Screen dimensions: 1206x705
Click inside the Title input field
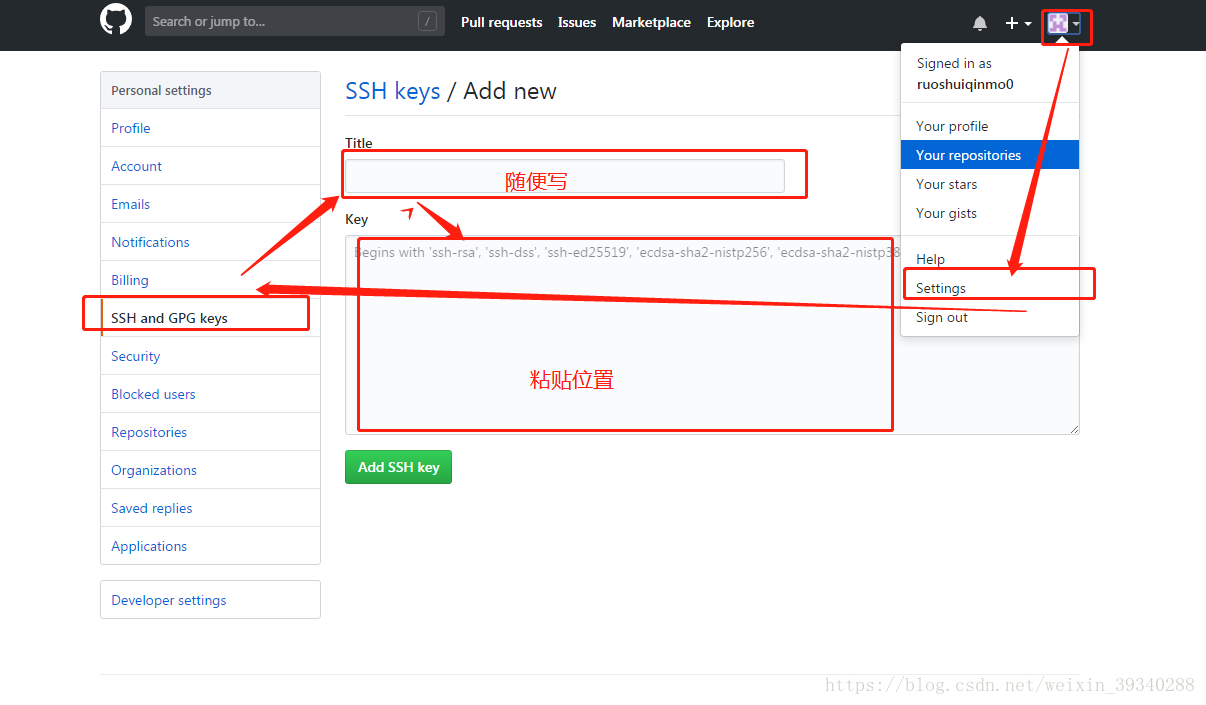coord(565,176)
